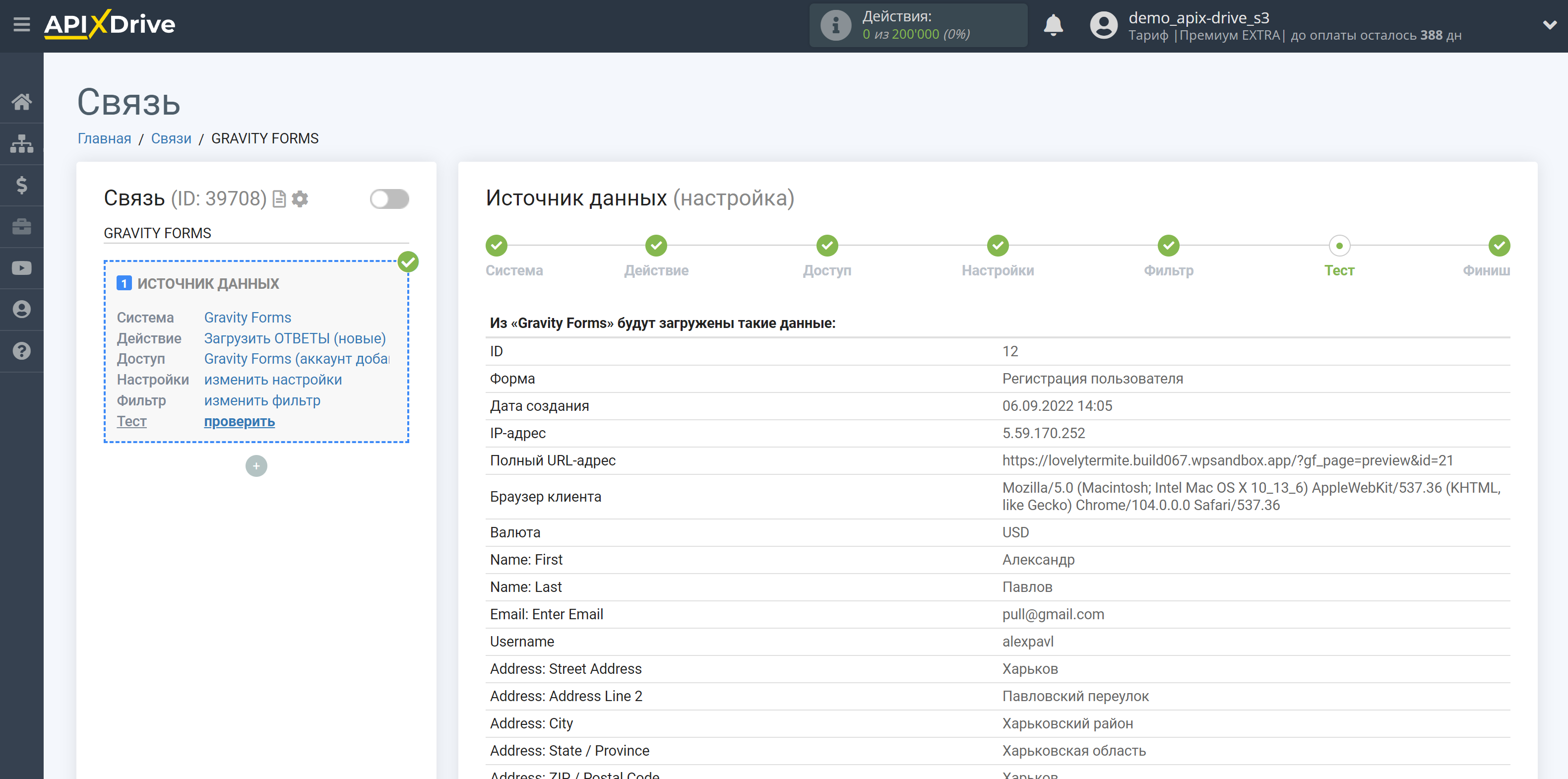Select the Тест step
The width and height of the screenshot is (1568, 779).
point(1340,246)
